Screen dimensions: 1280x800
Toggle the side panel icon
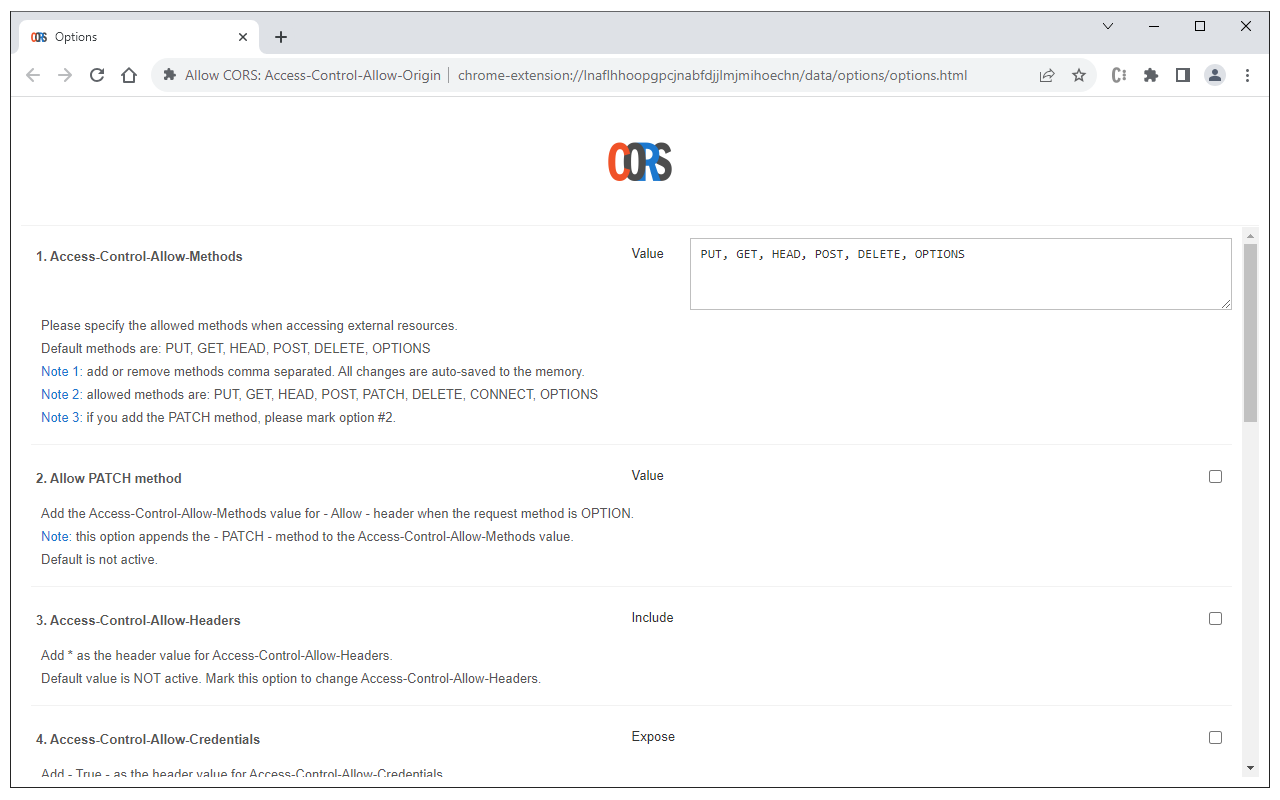(x=1183, y=75)
